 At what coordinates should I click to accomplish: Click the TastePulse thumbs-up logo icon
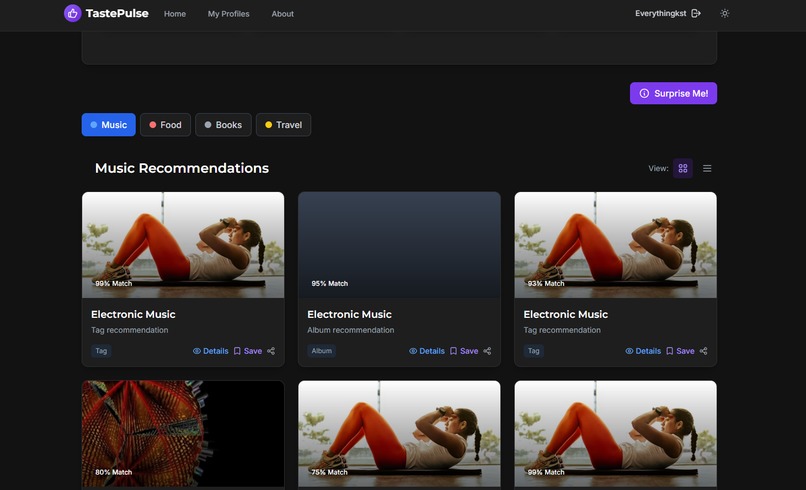(72, 13)
